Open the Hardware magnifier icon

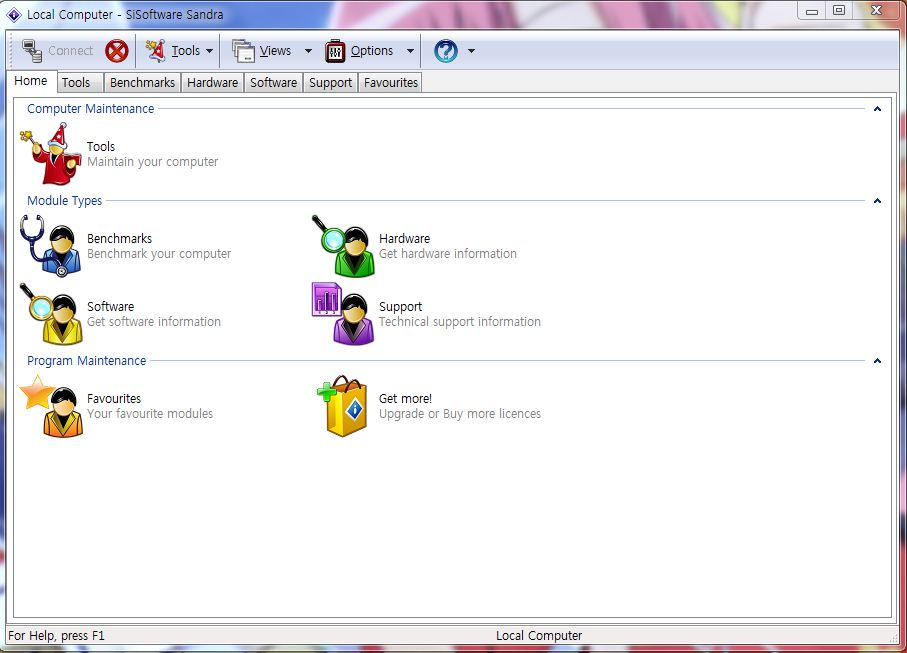tap(344, 246)
